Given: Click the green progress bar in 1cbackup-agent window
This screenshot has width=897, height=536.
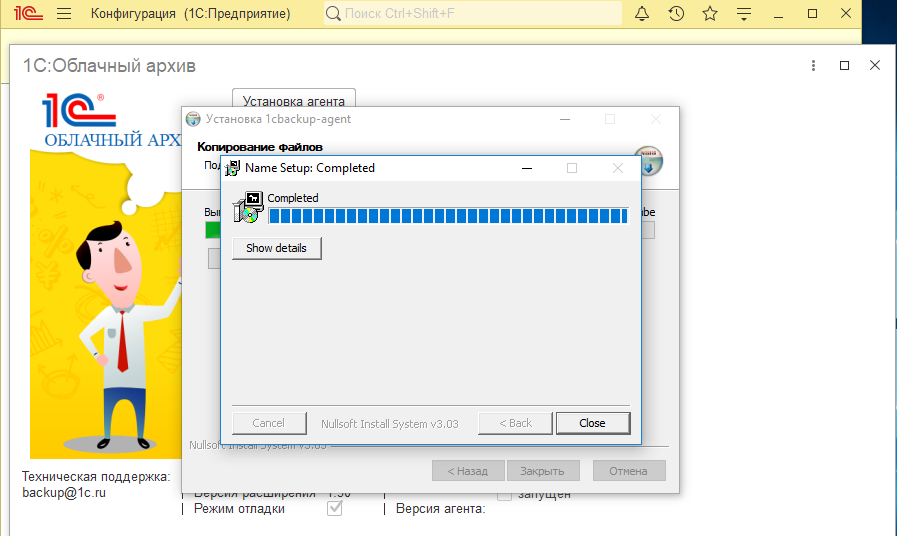Looking at the screenshot, I should pos(213,230).
